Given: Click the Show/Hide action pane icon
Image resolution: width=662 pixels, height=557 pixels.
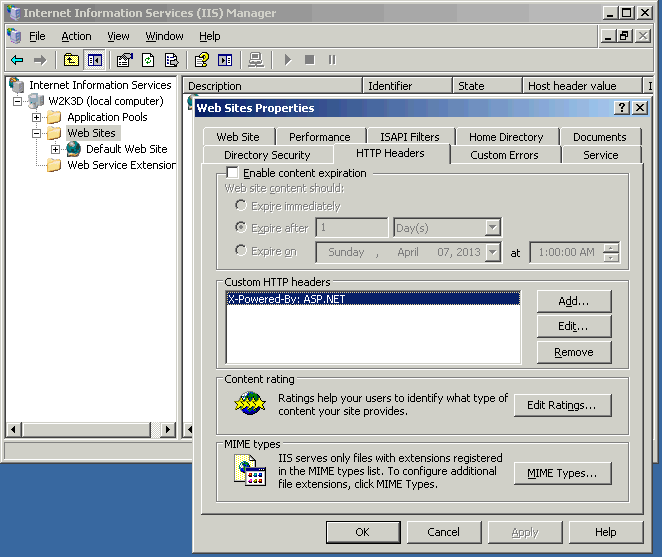Looking at the screenshot, I should click(225, 60).
